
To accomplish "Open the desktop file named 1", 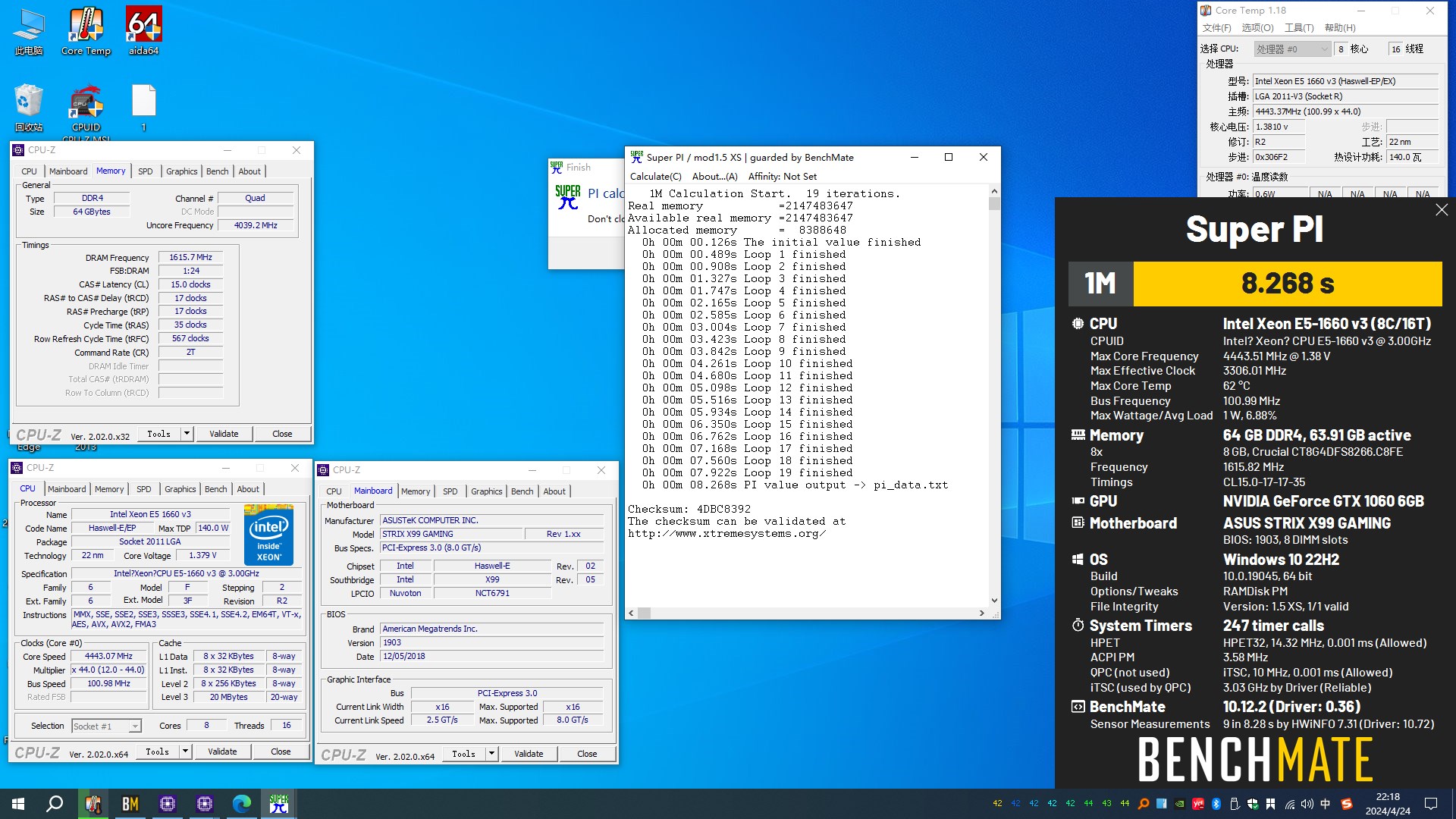I will [143, 108].
